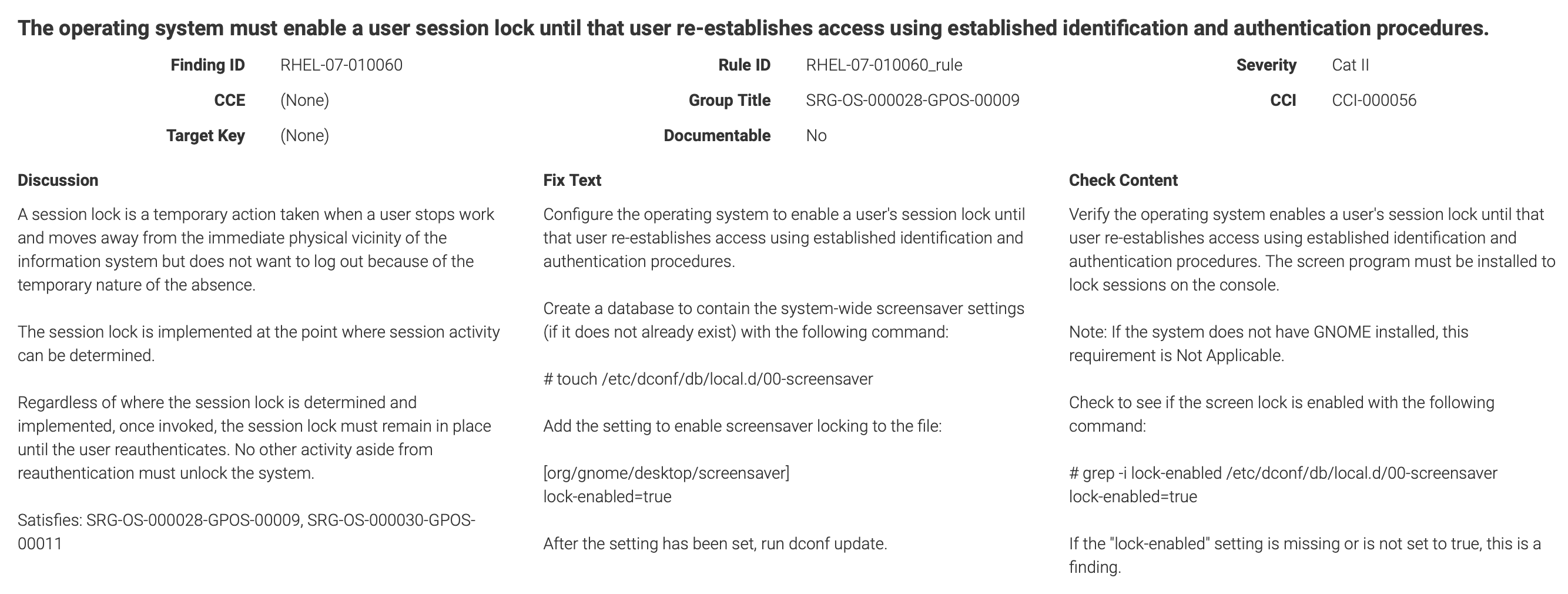
Task: Click the Rule ID value RHEL-07-010060_rule
Action: [x=884, y=65]
